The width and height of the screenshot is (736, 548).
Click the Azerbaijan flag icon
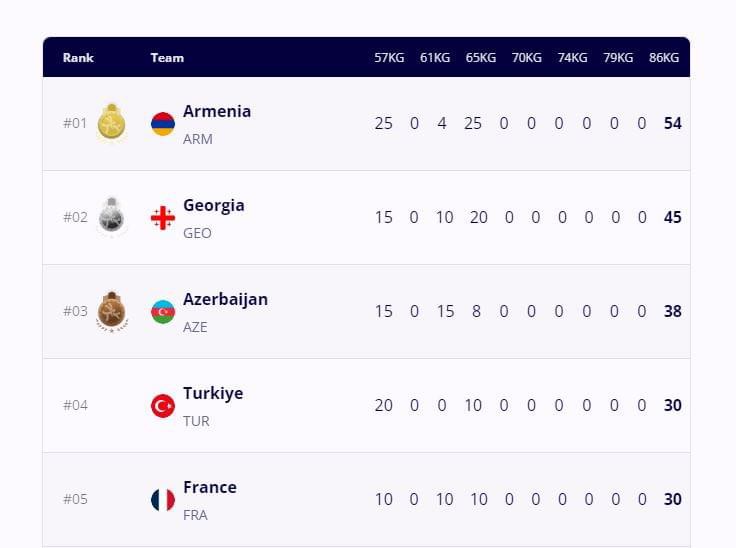click(163, 312)
